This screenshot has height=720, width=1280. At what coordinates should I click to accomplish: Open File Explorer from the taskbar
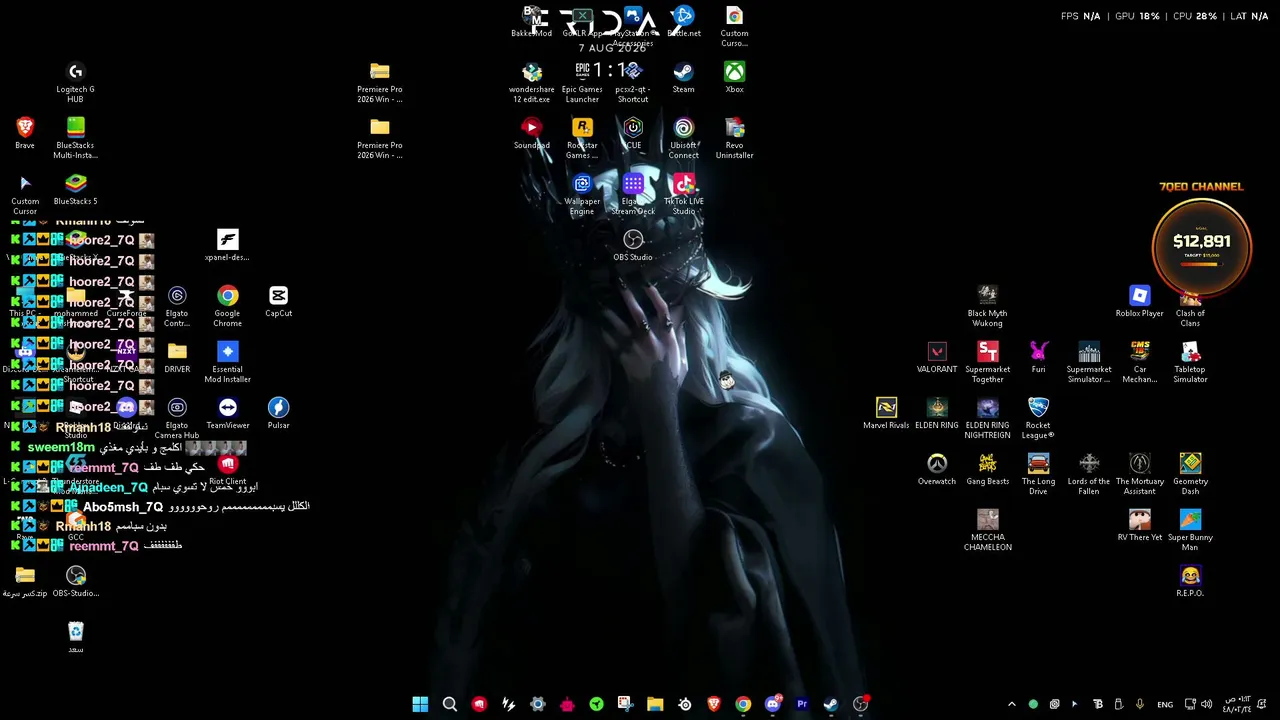pyautogui.click(x=655, y=704)
